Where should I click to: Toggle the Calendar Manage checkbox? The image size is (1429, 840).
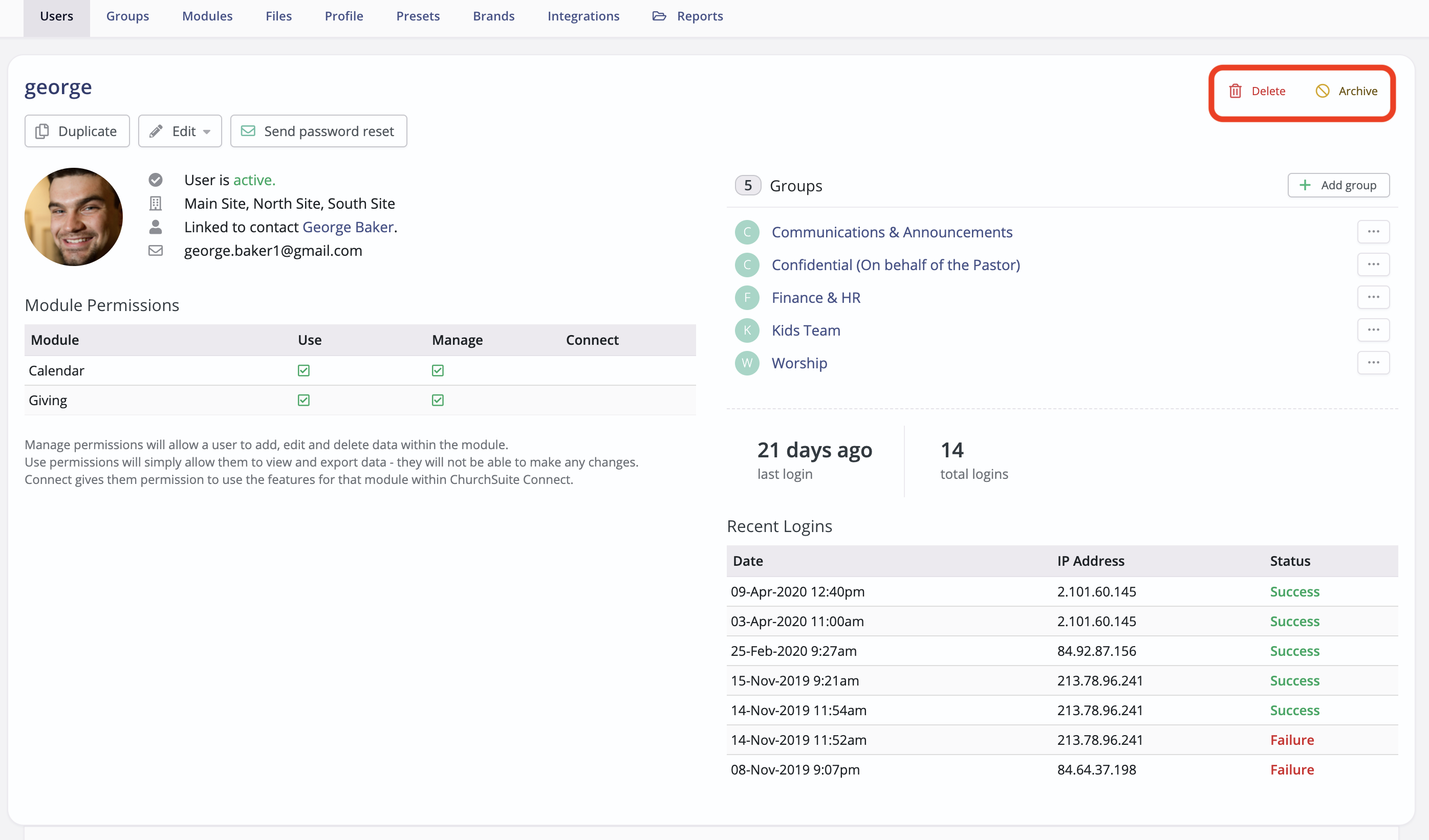point(437,371)
